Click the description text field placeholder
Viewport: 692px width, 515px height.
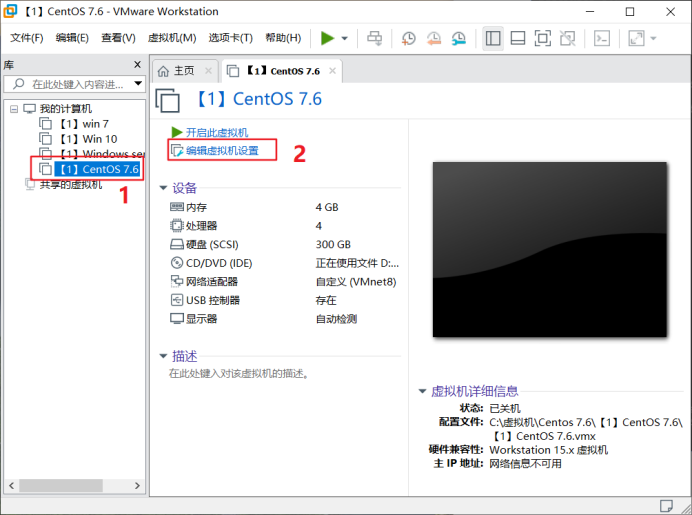pos(239,374)
